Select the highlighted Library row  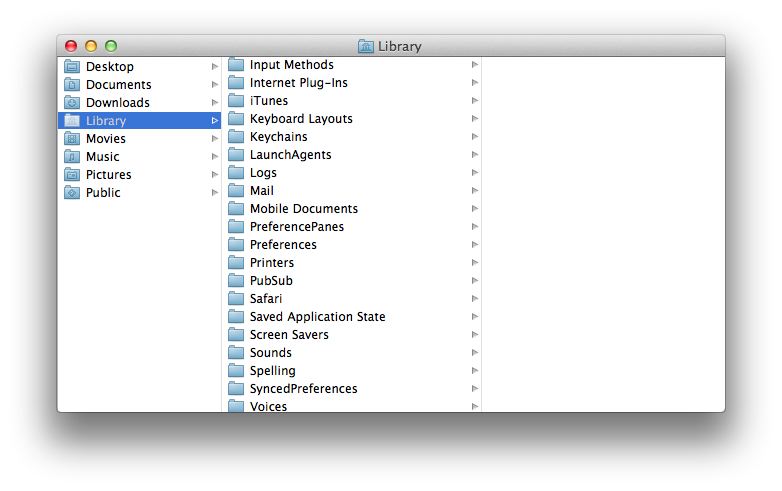pyautogui.click(x=140, y=121)
